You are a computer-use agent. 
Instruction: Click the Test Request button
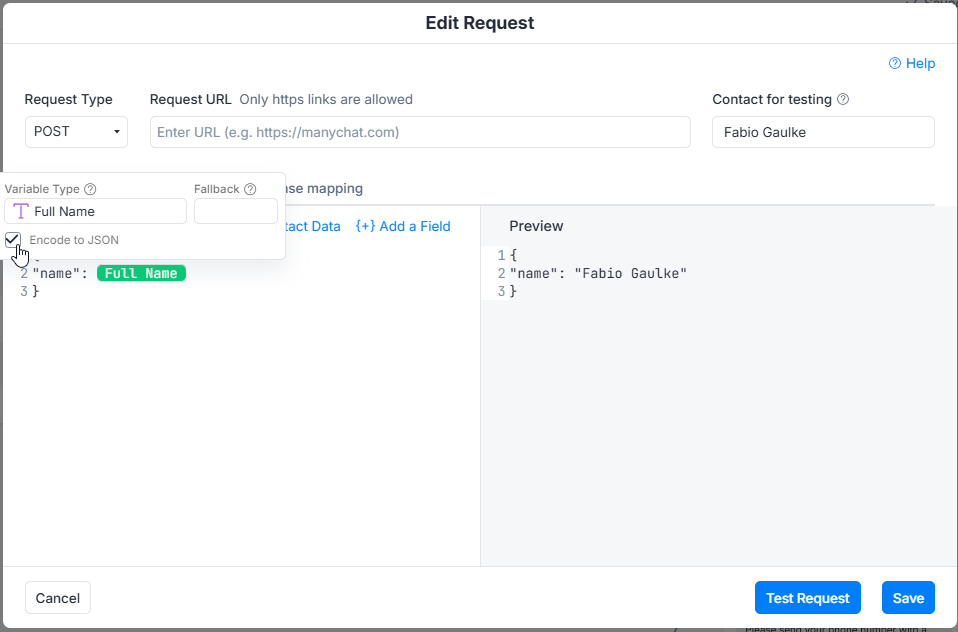coord(808,598)
